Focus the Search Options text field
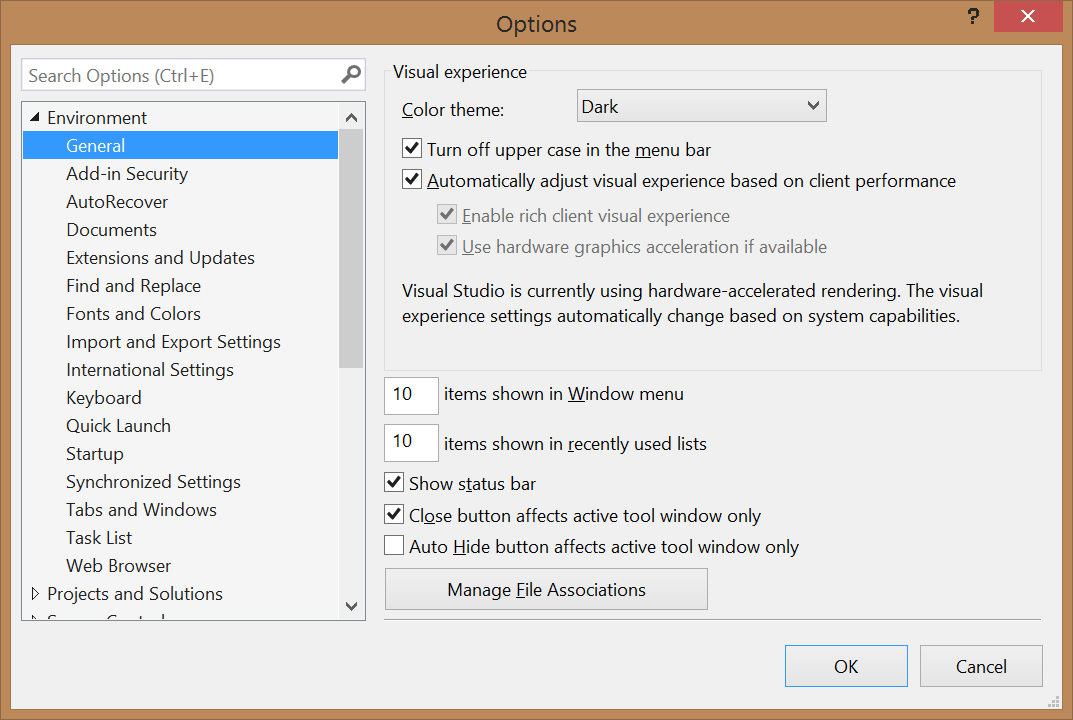Screen dimensions: 1073x720 (x=181, y=75)
